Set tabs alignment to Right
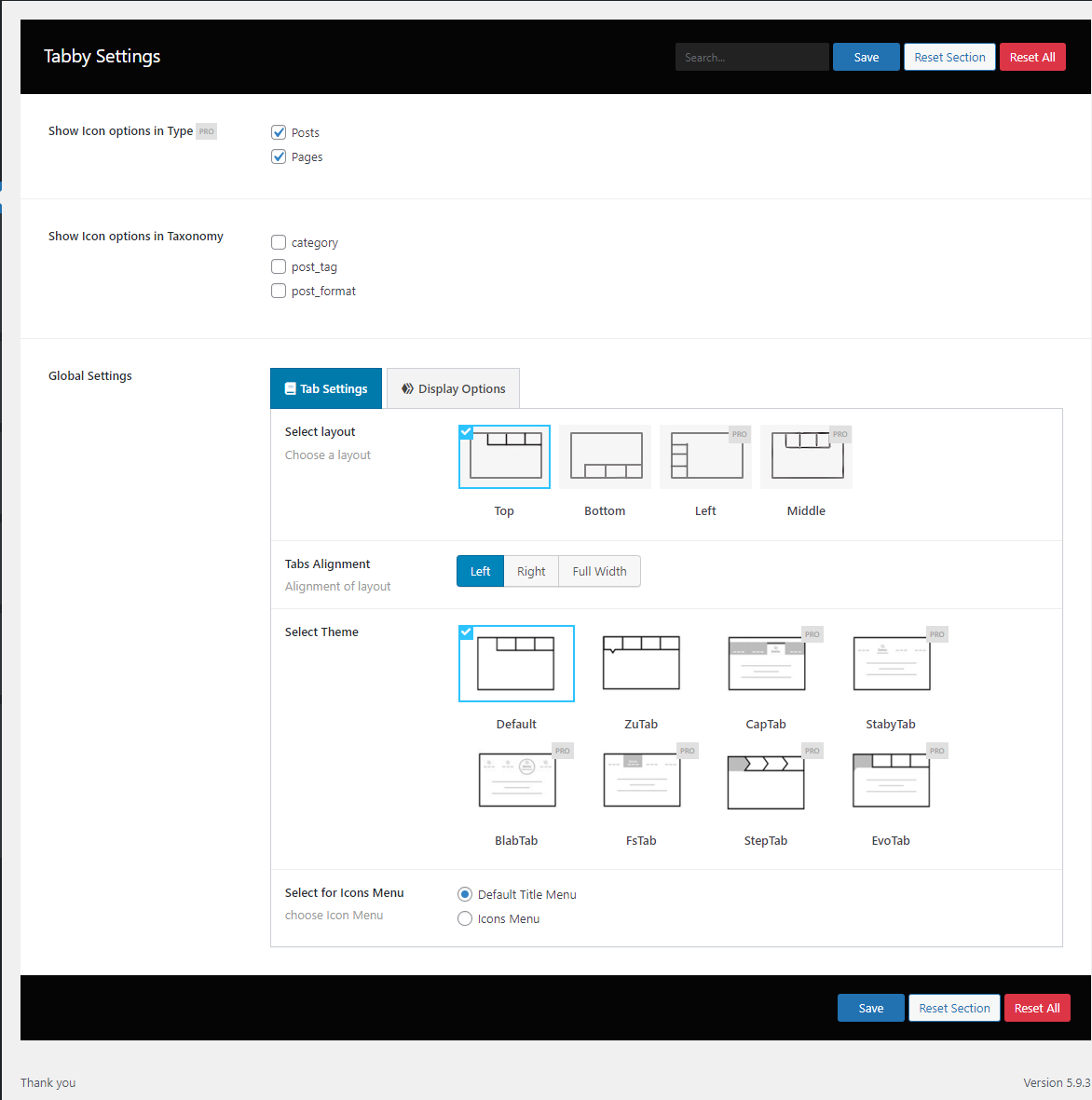Image resolution: width=1092 pixels, height=1100 pixels. (531, 571)
